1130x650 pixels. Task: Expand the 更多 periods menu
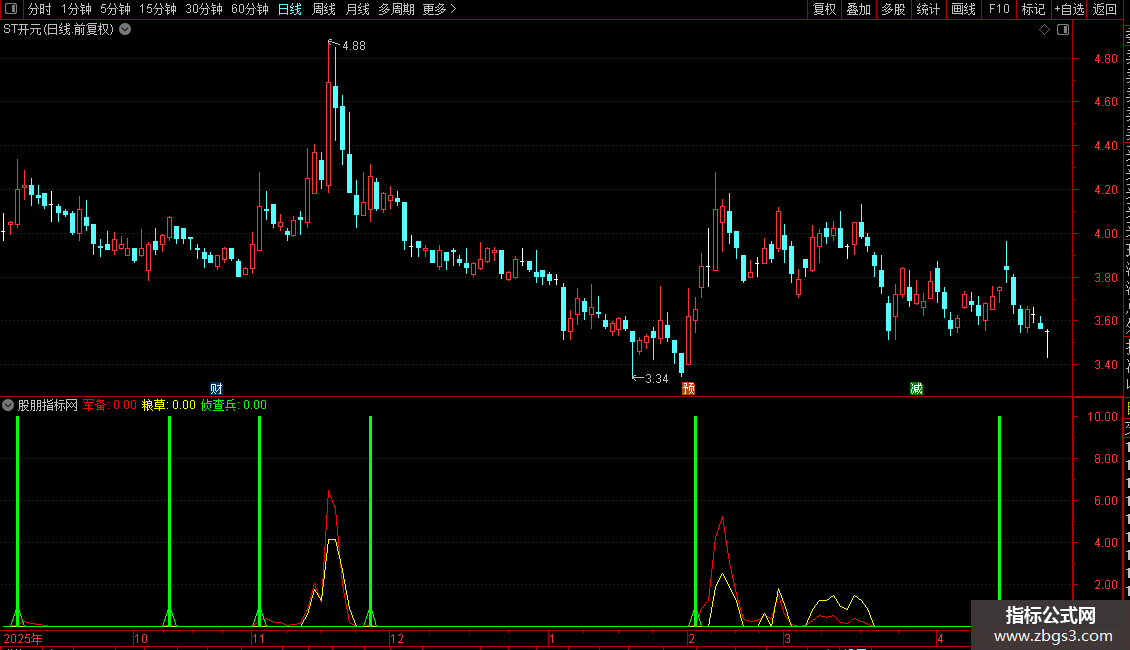tap(439, 9)
